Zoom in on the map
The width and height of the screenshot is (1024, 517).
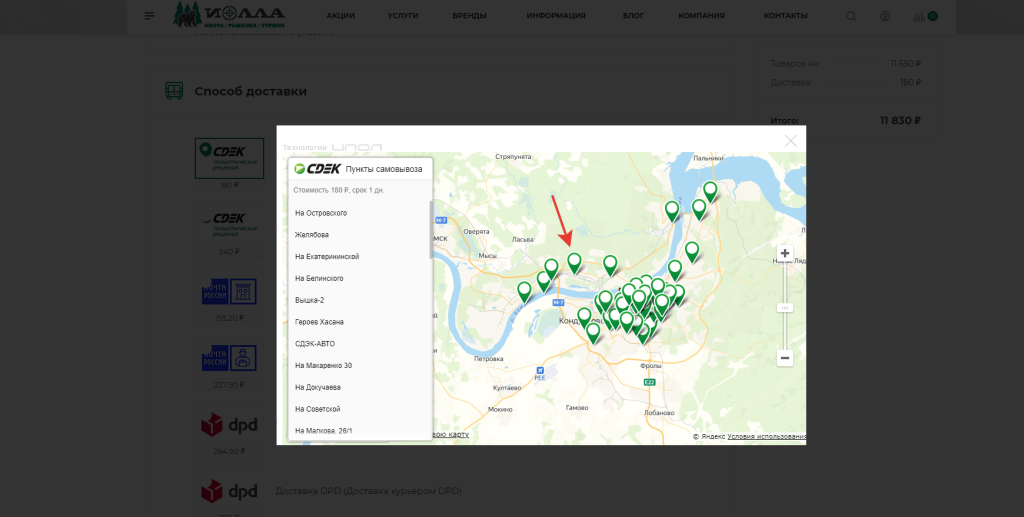pos(785,254)
